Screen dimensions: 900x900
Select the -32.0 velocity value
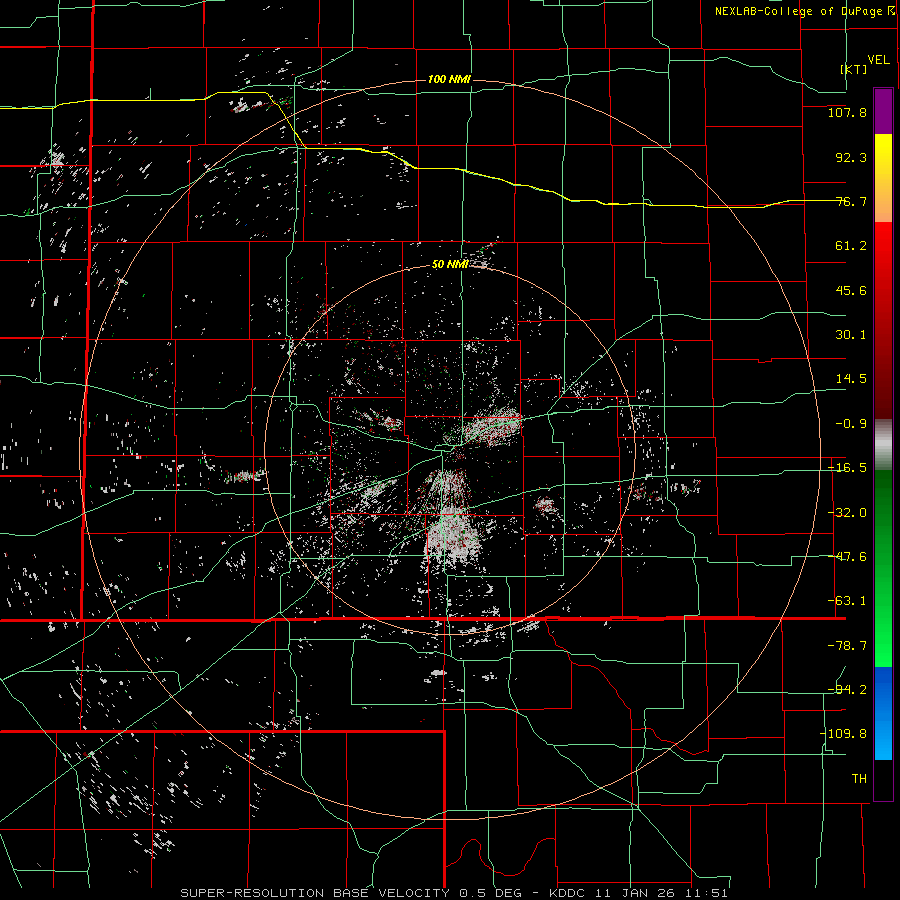click(x=847, y=513)
